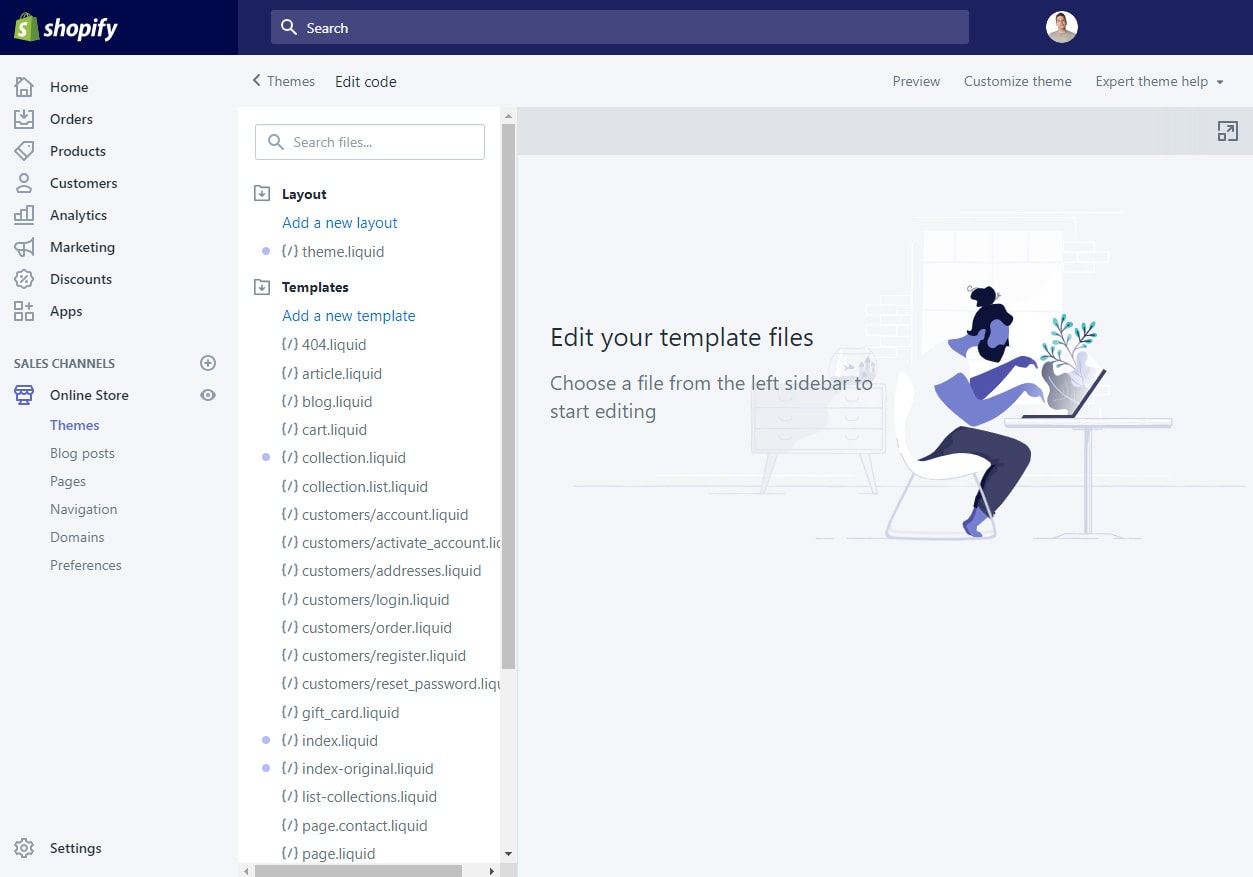This screenshot has height=877, width=1253.
Task: Collapse the Templates folder section
Action: point(262,287)
